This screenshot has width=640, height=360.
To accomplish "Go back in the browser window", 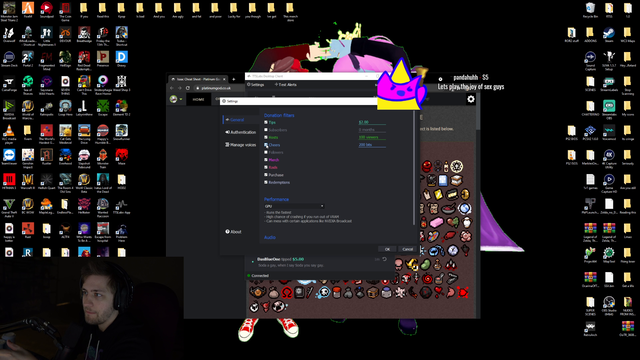I will 172,88.
